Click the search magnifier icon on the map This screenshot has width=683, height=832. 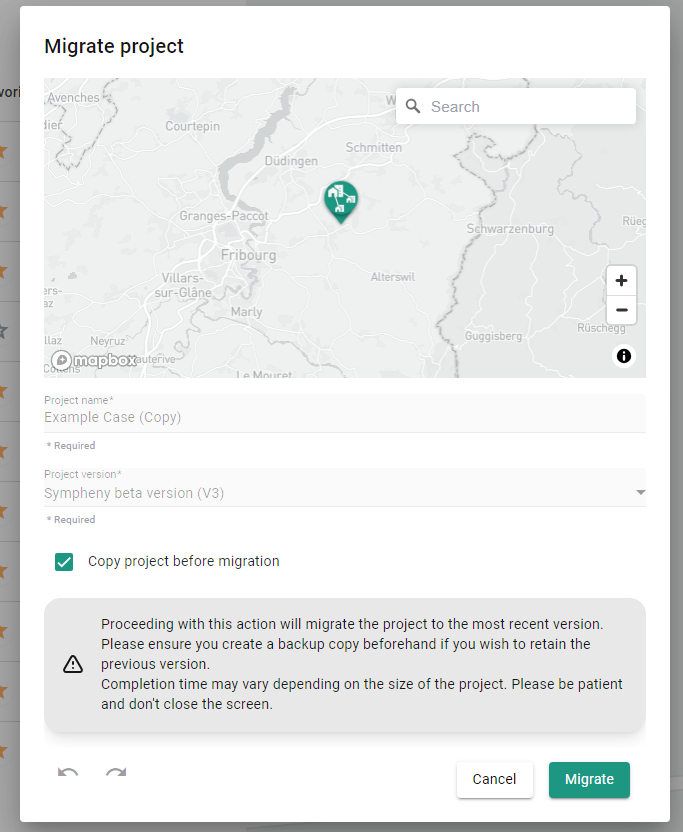pyautogui.click(x=413, y=107)
